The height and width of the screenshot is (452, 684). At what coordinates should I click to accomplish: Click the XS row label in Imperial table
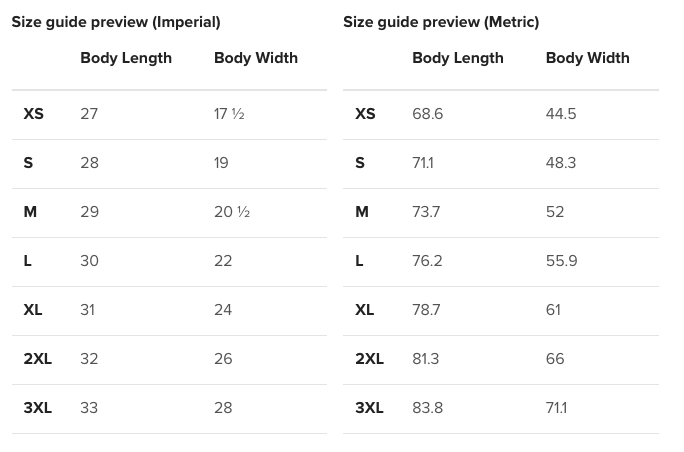pyautogui.click(x=34, y=114)
